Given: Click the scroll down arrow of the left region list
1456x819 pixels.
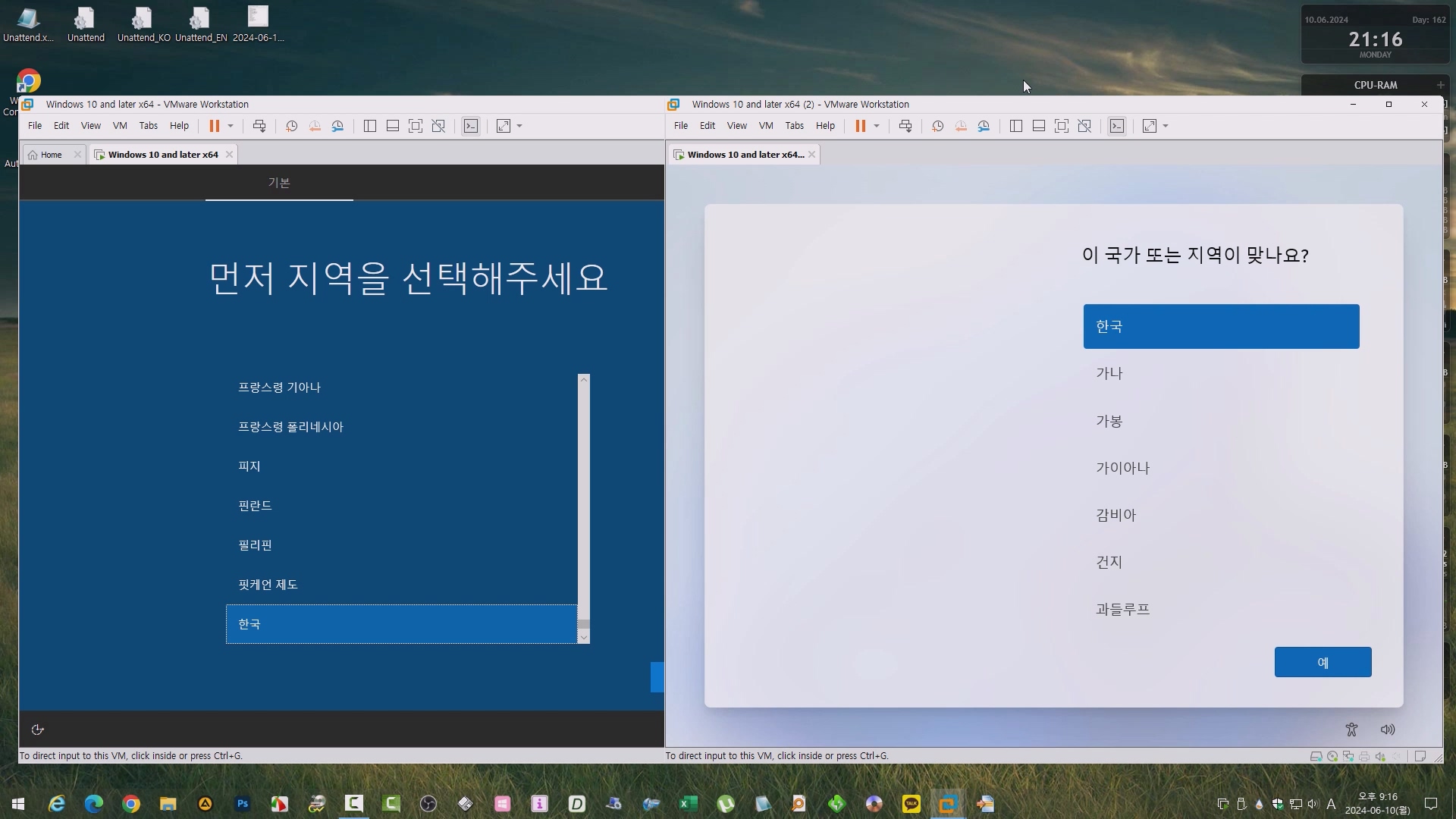Looking at the screenshot, I should [x=584, y=638].
